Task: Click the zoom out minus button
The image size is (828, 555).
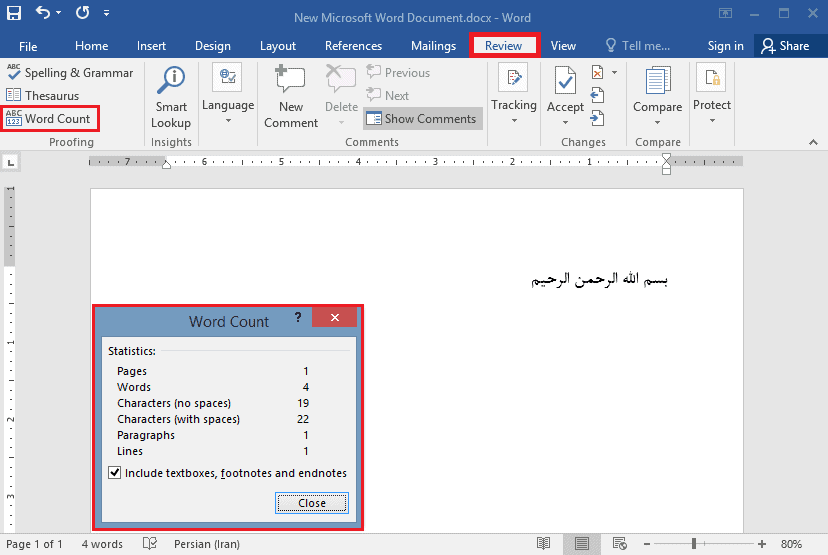Action: coord(647,544)
